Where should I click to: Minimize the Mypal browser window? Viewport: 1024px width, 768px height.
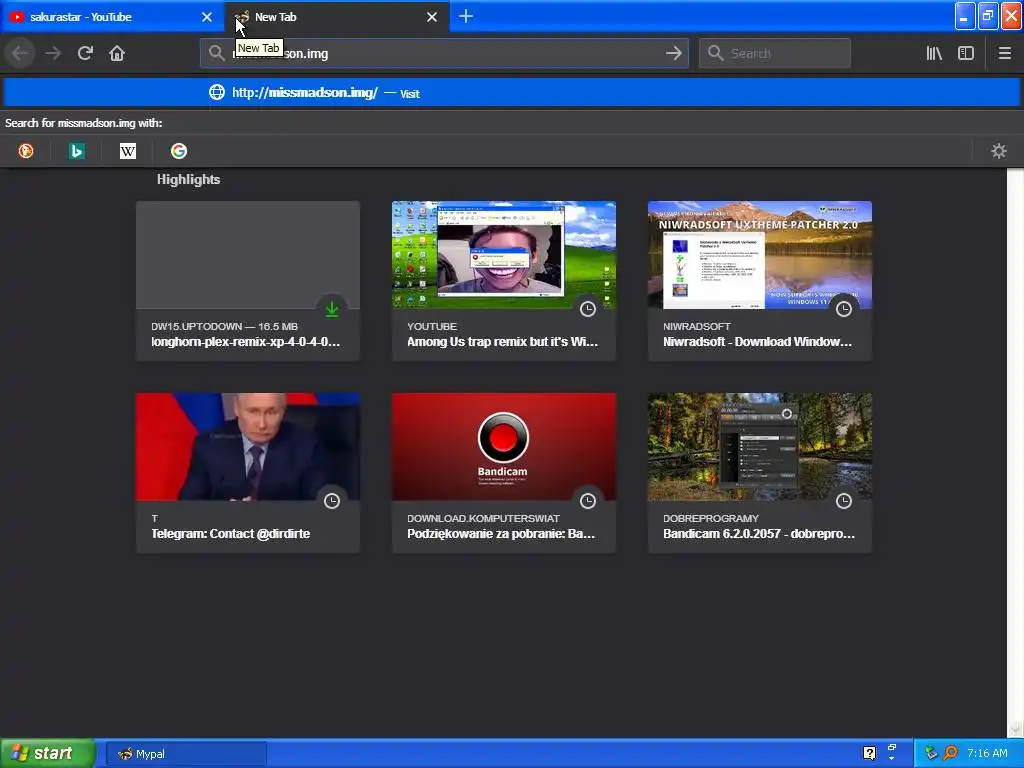(965, 16)
